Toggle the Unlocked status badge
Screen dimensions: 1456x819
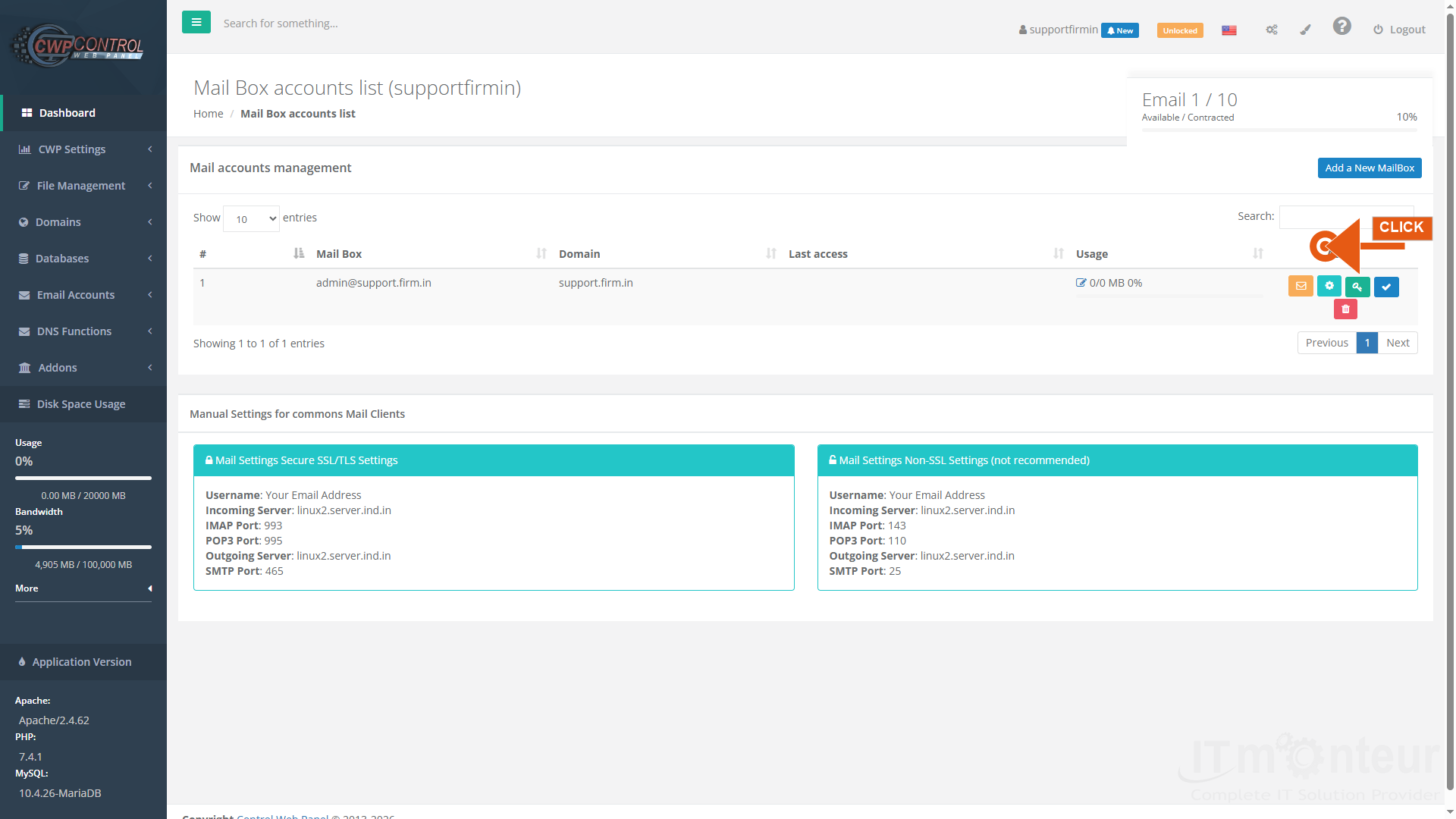tap(1180, 31)
